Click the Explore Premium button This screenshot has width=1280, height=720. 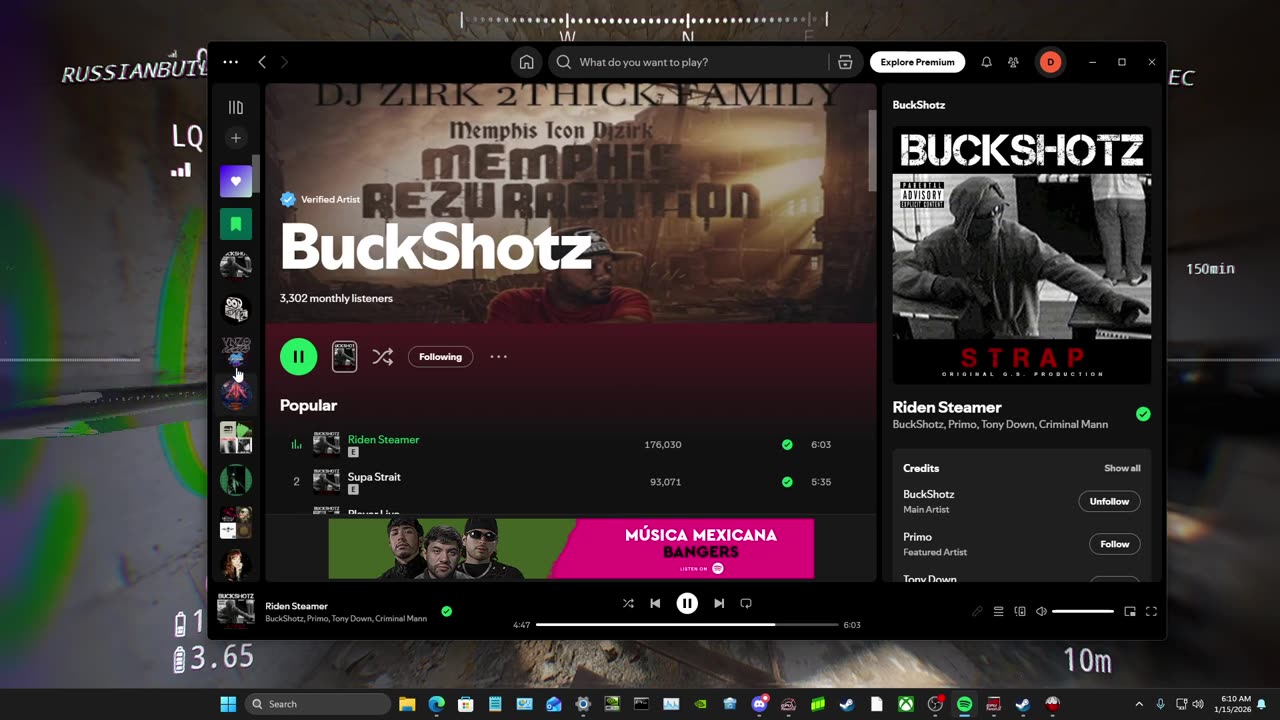point(917,62)
